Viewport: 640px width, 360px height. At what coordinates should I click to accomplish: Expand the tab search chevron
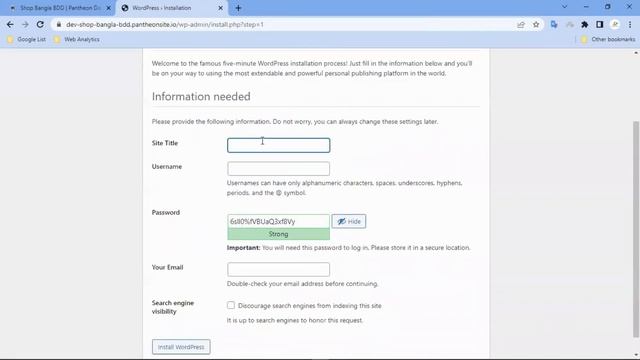564,7
